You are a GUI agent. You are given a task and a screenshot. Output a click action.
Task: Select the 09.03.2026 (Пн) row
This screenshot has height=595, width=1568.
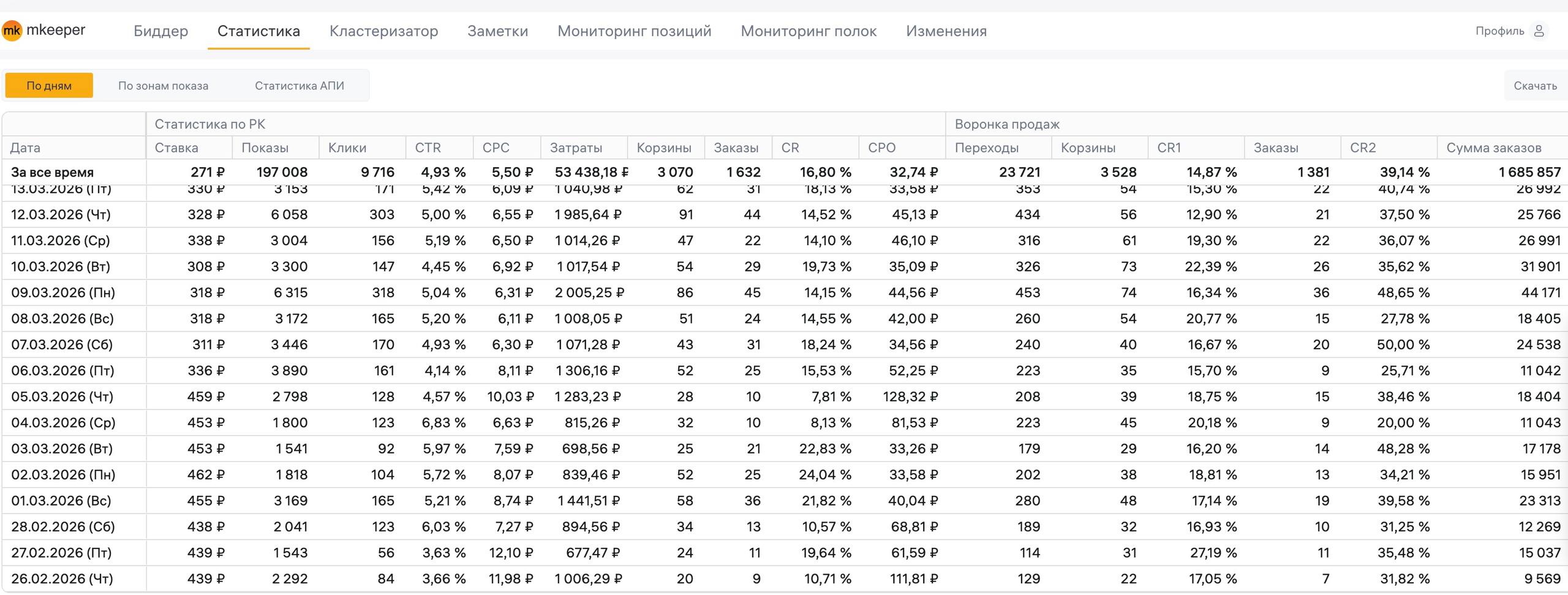pyautogui.click(x=63, y=293)
